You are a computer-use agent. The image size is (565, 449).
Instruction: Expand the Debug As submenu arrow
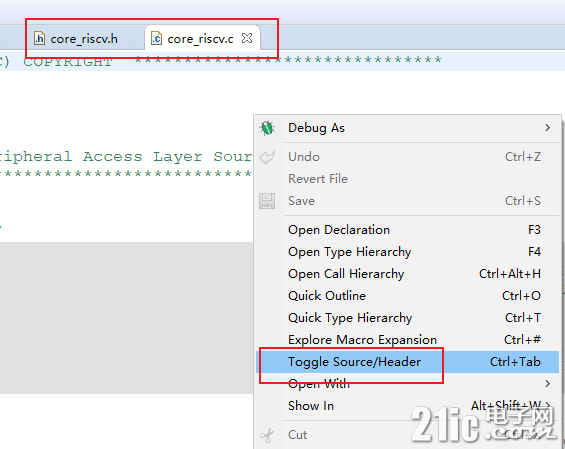(x=548, y=128)
